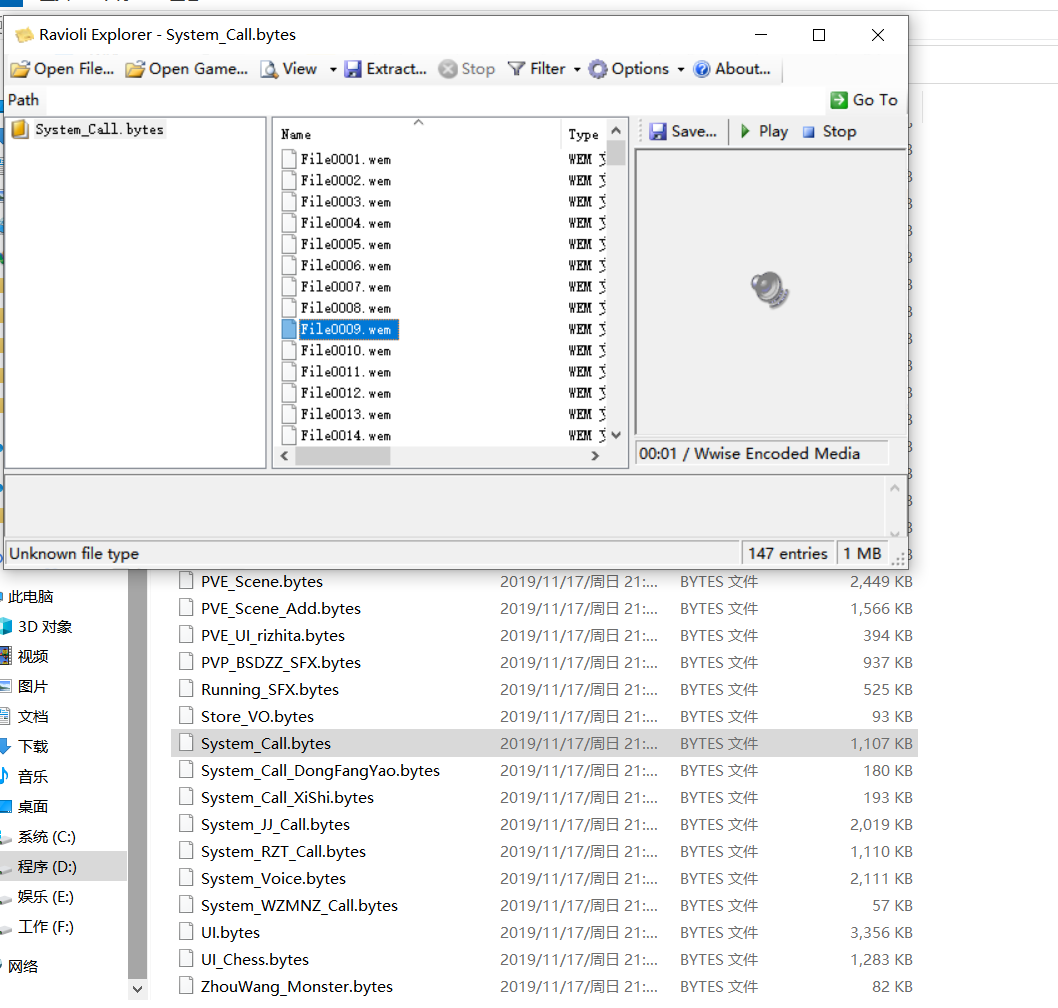
Task: Select File0007.wem in the list
Action: pos(337,287)
